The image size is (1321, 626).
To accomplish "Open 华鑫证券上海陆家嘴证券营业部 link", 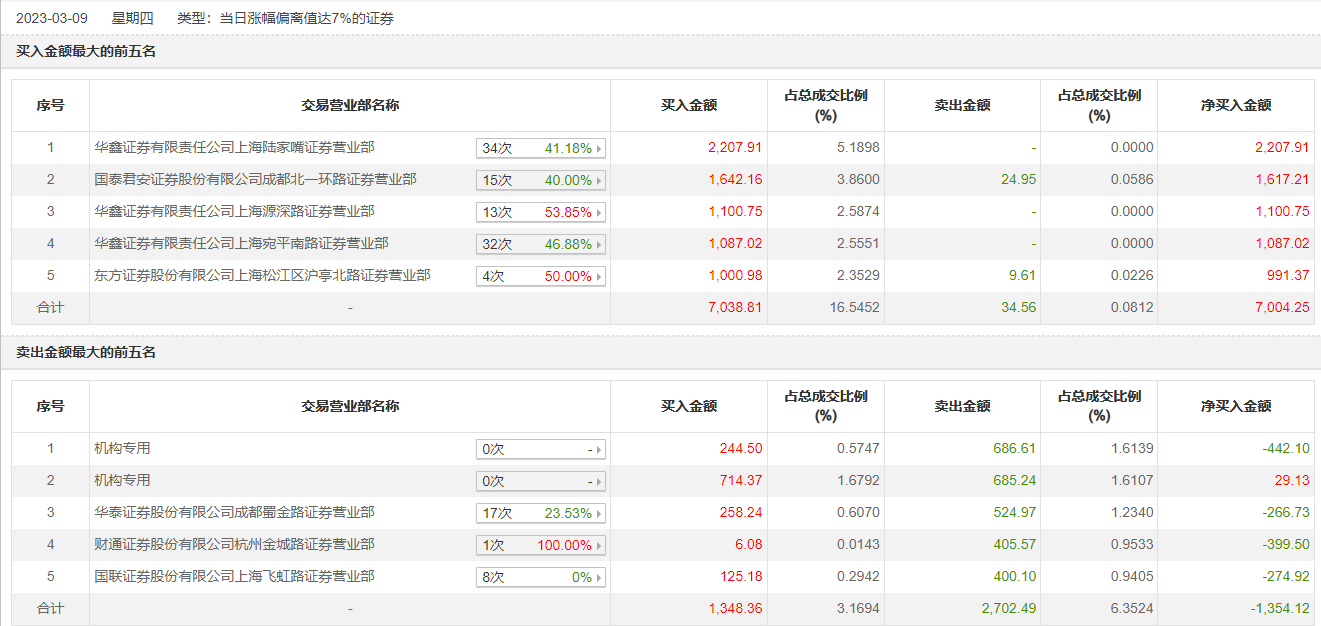I will coord(234,148).
